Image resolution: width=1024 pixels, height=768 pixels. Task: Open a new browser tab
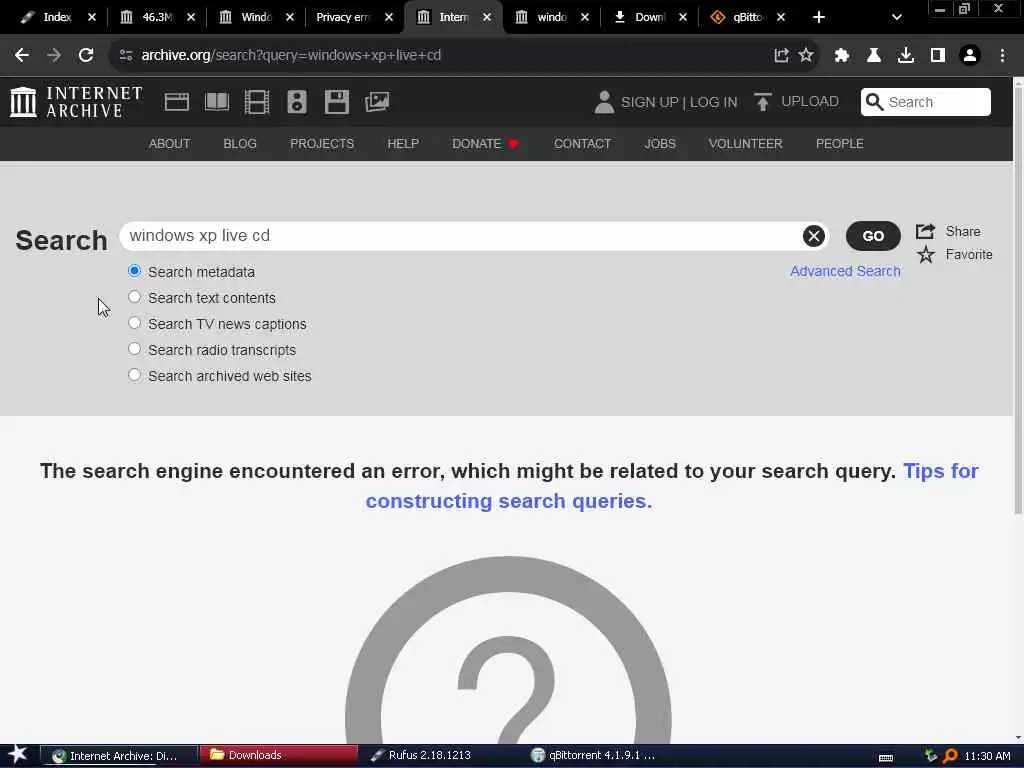(819, 18)
